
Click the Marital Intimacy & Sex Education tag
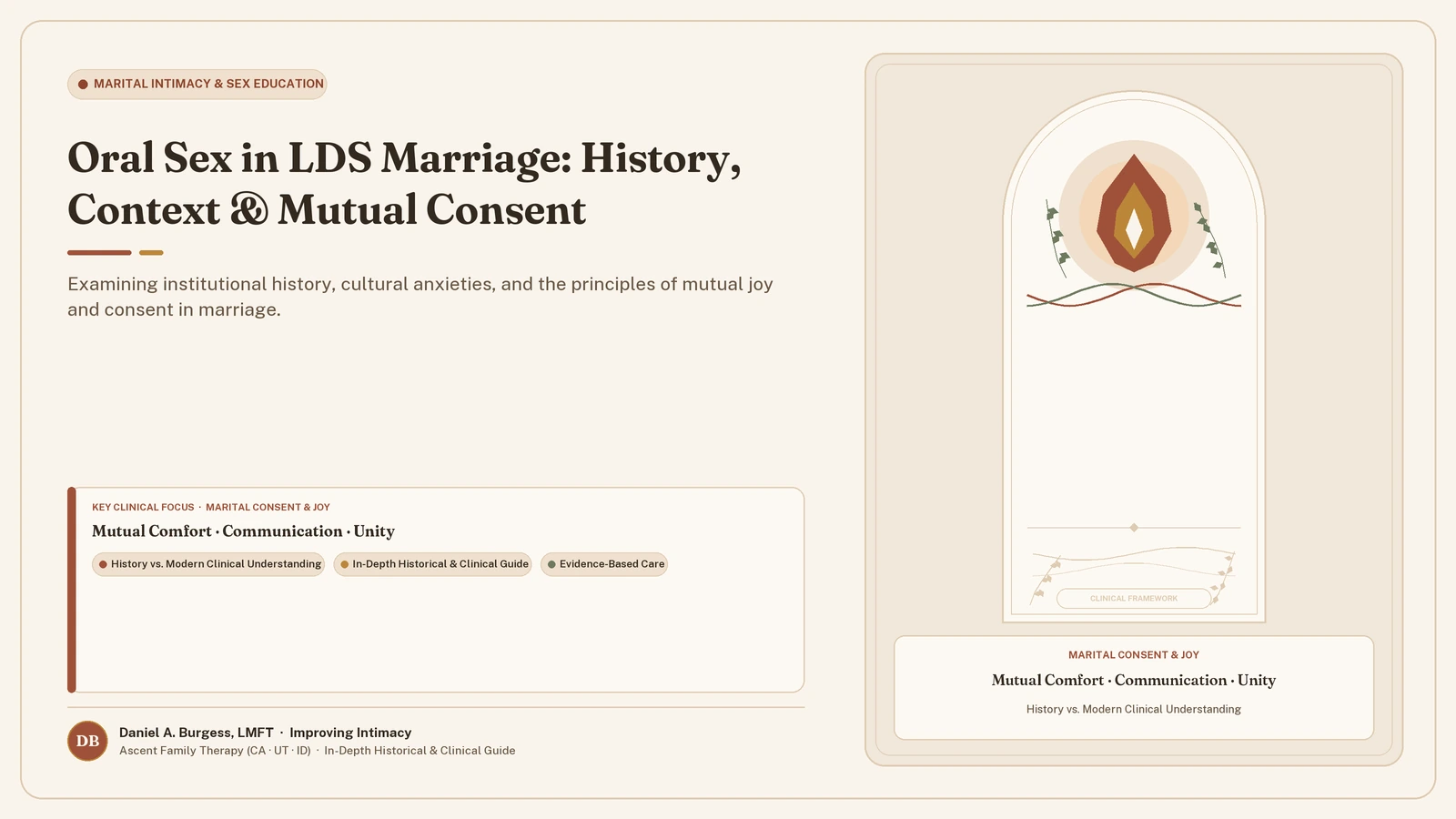[197, 84]
